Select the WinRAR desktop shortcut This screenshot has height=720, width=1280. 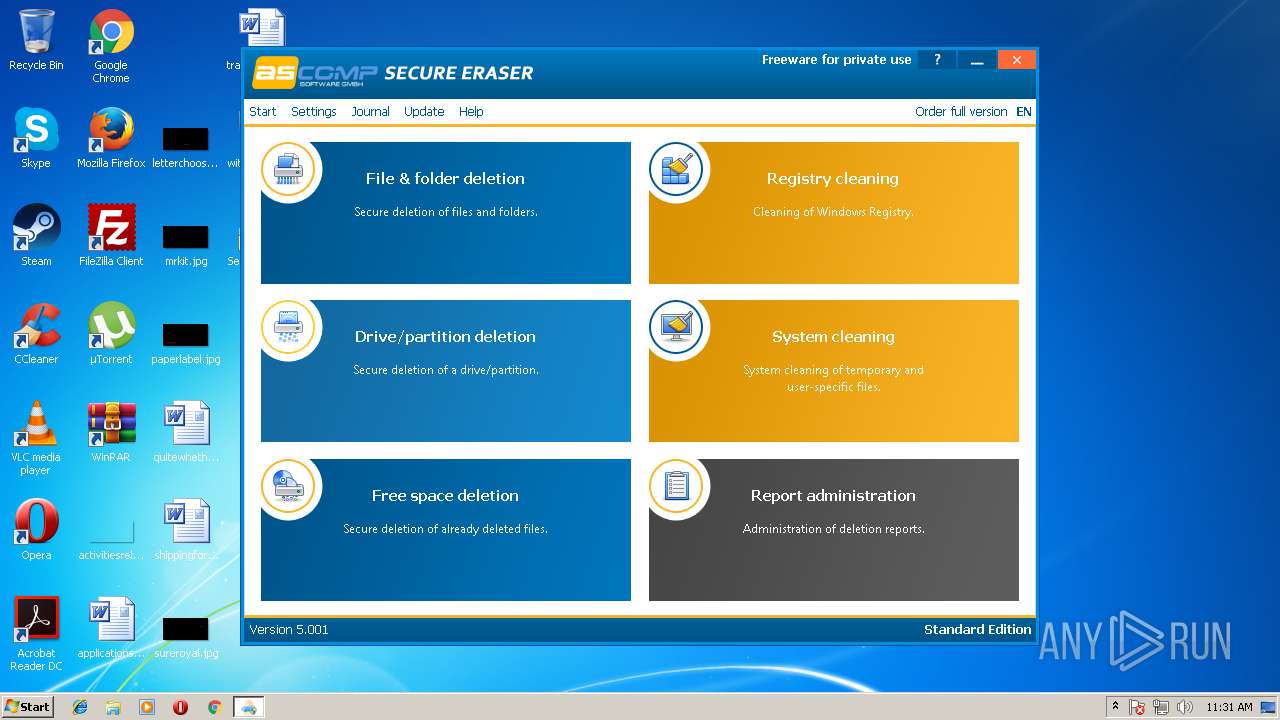(111, 432)
